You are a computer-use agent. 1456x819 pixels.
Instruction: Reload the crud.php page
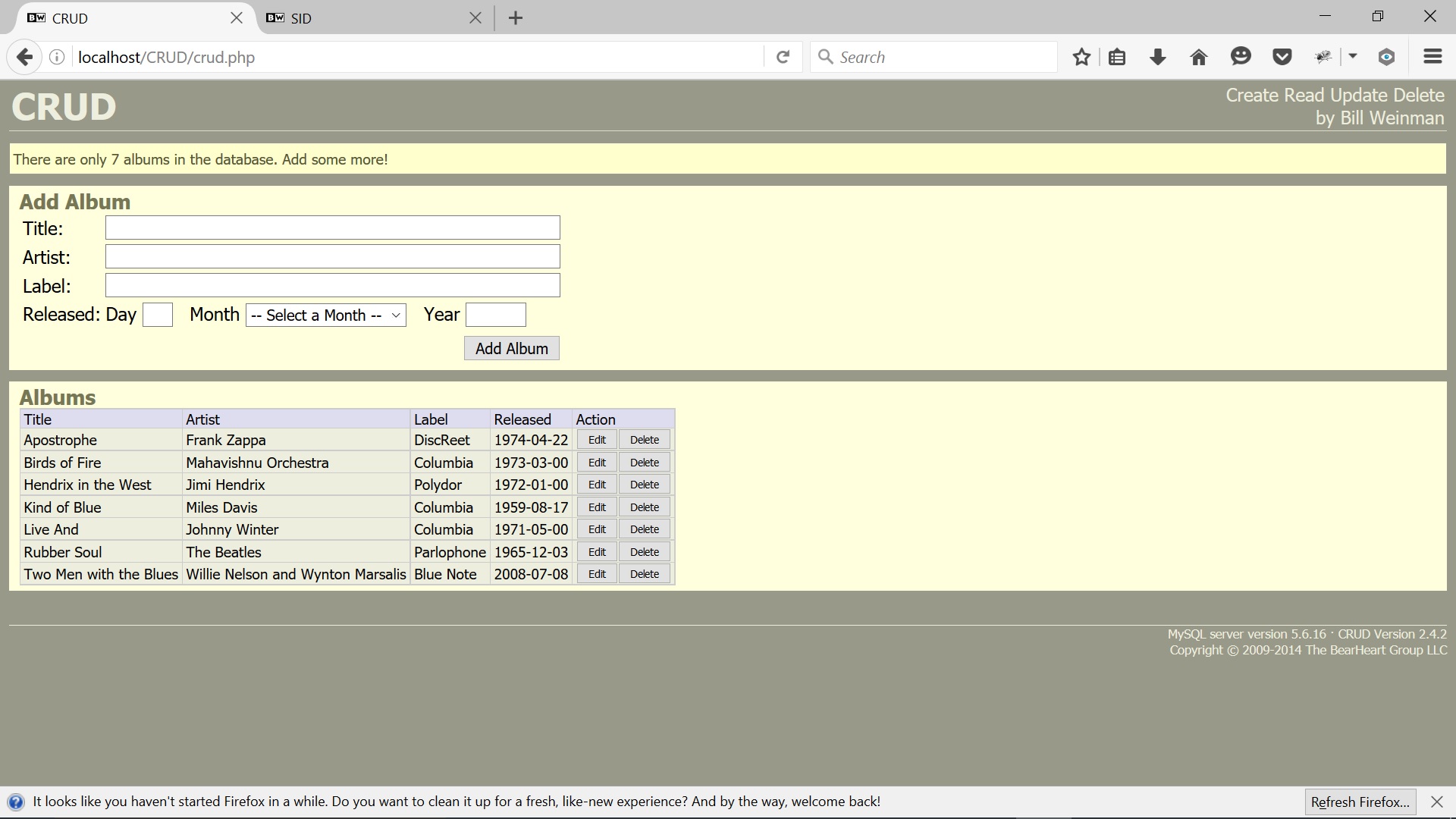click(783, 56)
